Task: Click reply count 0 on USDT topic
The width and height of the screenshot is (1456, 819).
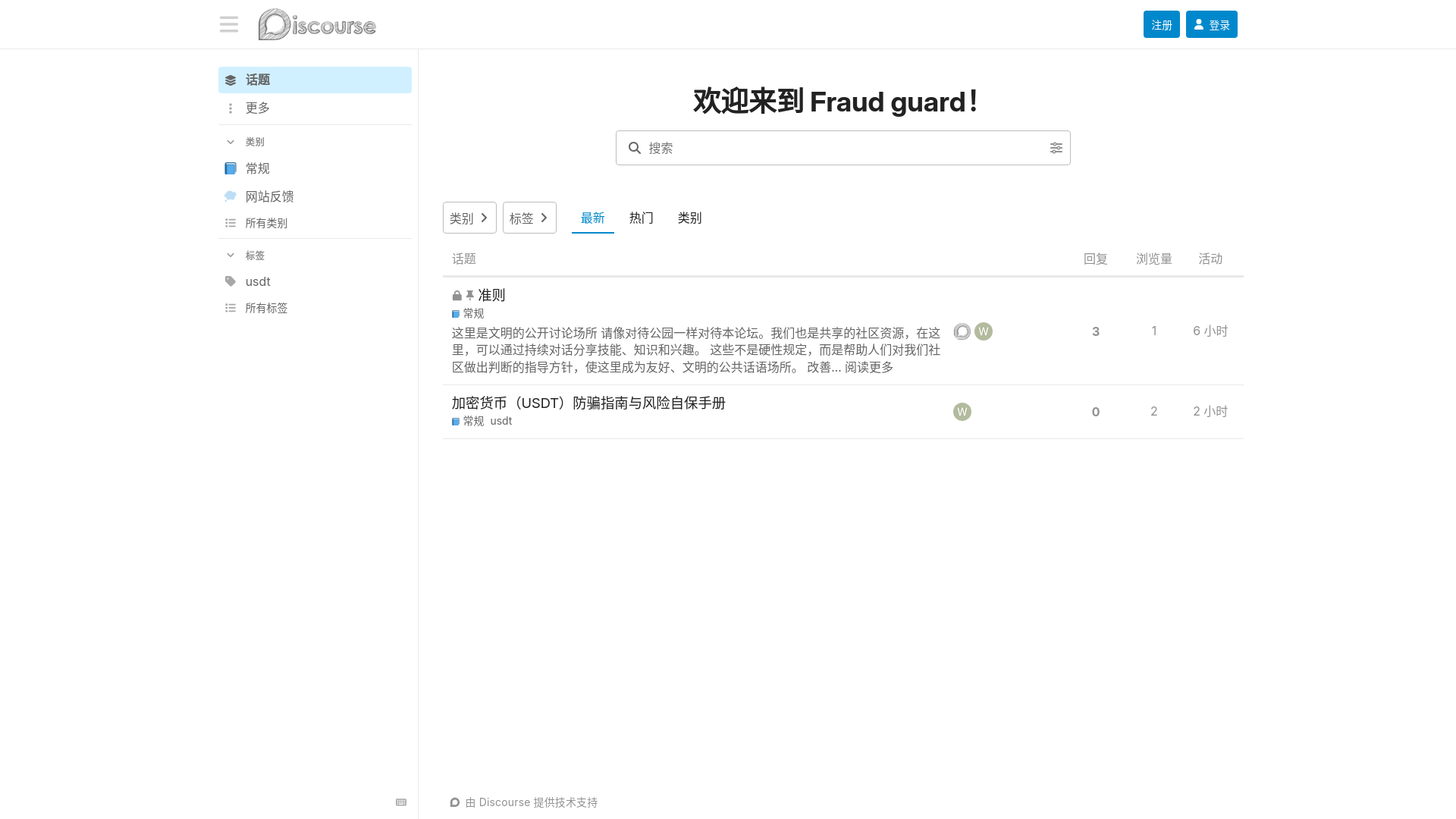Action: 1096,412
